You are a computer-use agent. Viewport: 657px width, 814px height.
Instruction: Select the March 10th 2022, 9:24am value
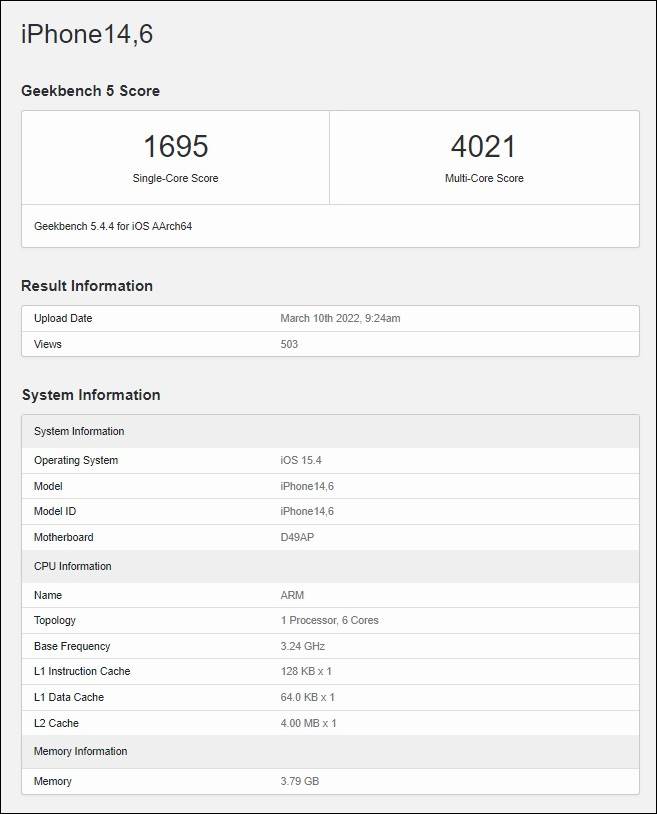coord(340,318)
